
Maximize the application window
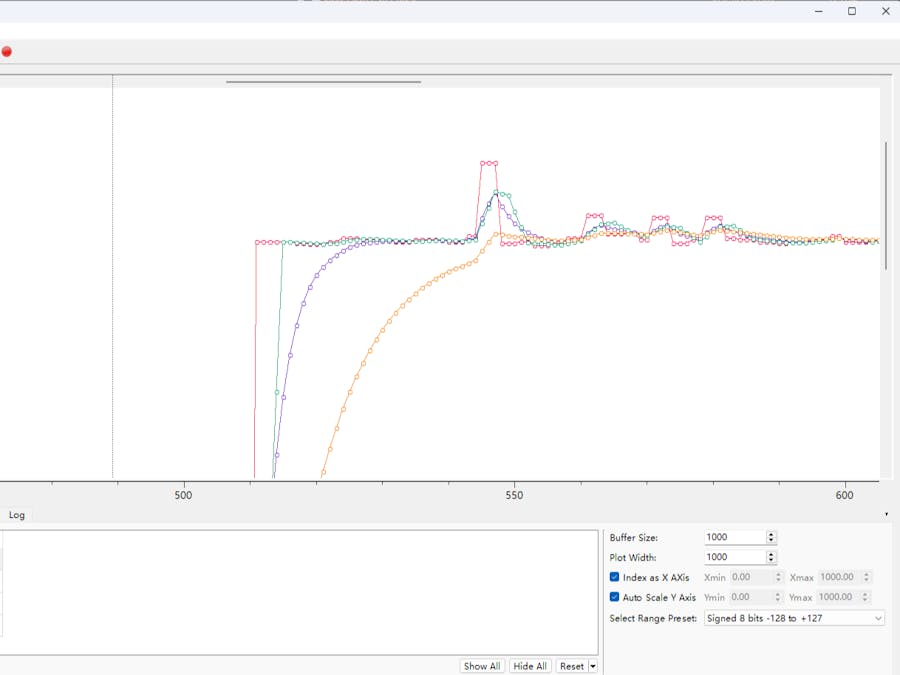852,11
